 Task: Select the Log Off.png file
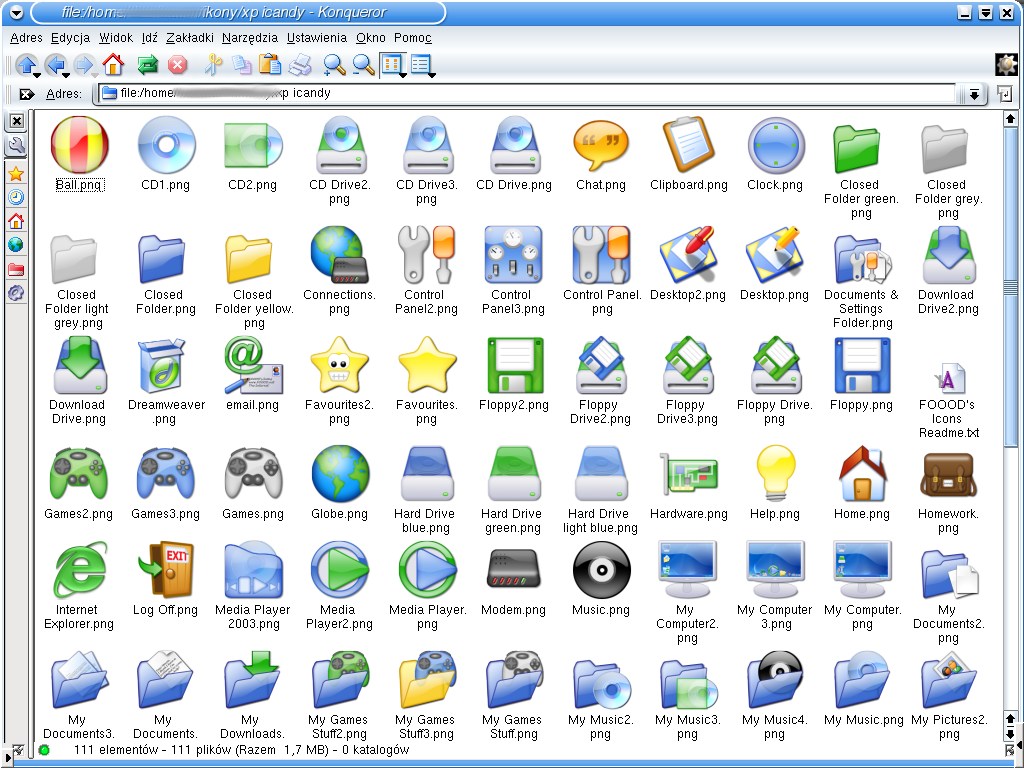pyautogui.click(x=165, y=578)
